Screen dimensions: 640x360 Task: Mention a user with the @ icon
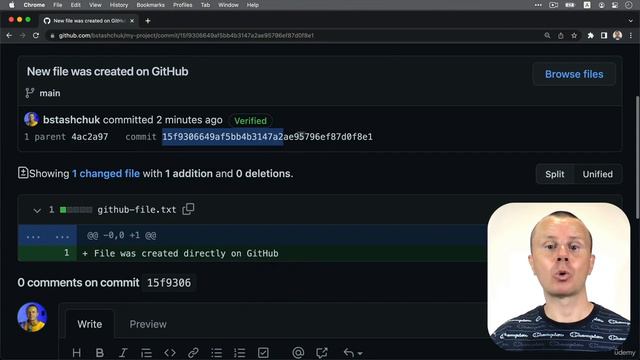(x=298, y=353)
